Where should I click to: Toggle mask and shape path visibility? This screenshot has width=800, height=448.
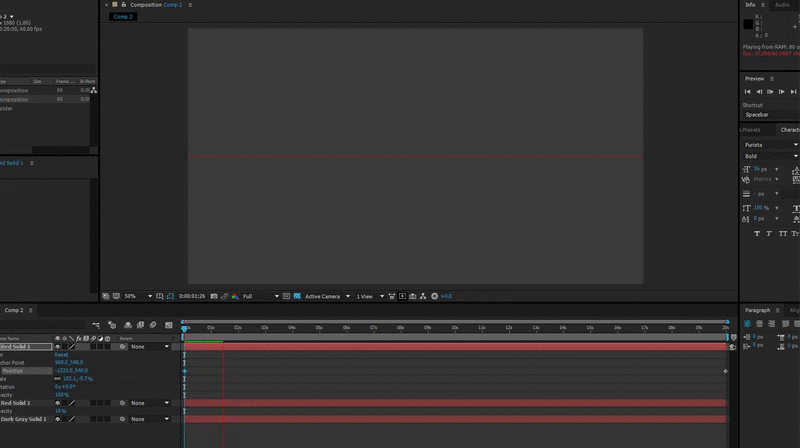[170, 296]
